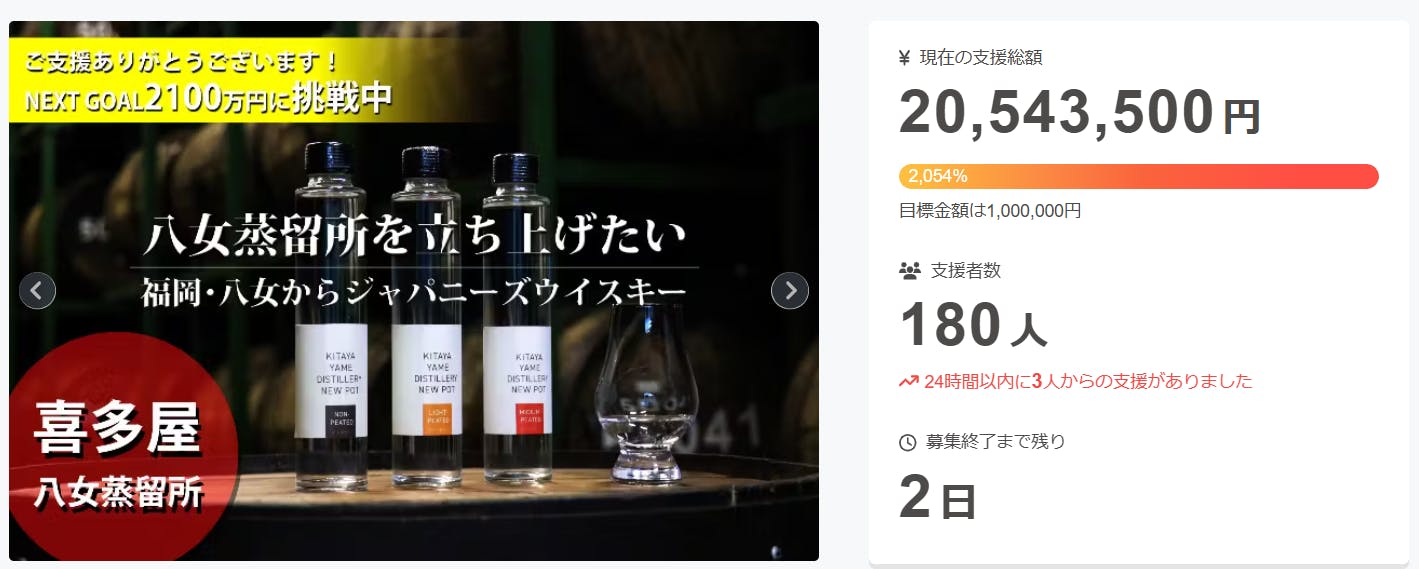Image resolution: width=1419 pixels, height=569 pixels.
Task: Click the NON-PEATED bottle in image
Action: click(331, 315)
